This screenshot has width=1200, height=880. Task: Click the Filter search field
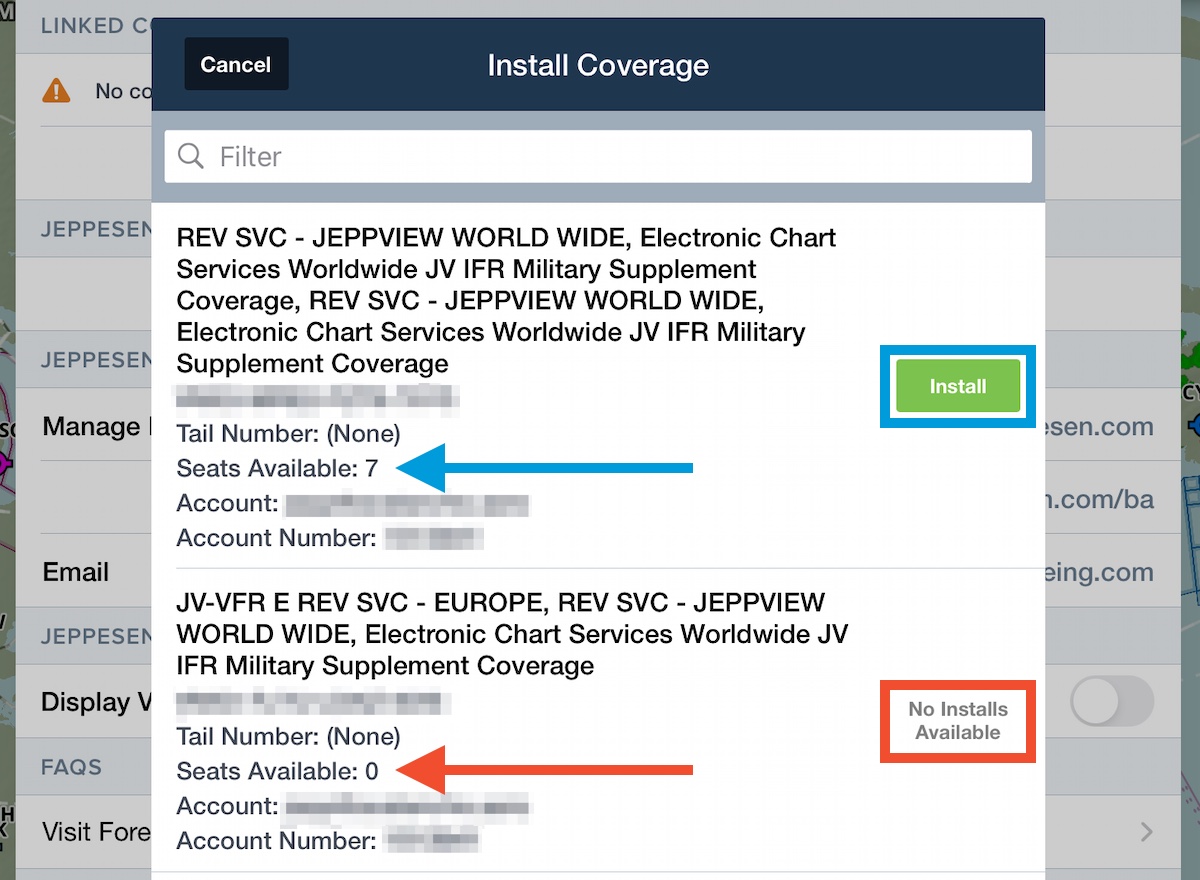pyautogui.click(x=598, y=156)
